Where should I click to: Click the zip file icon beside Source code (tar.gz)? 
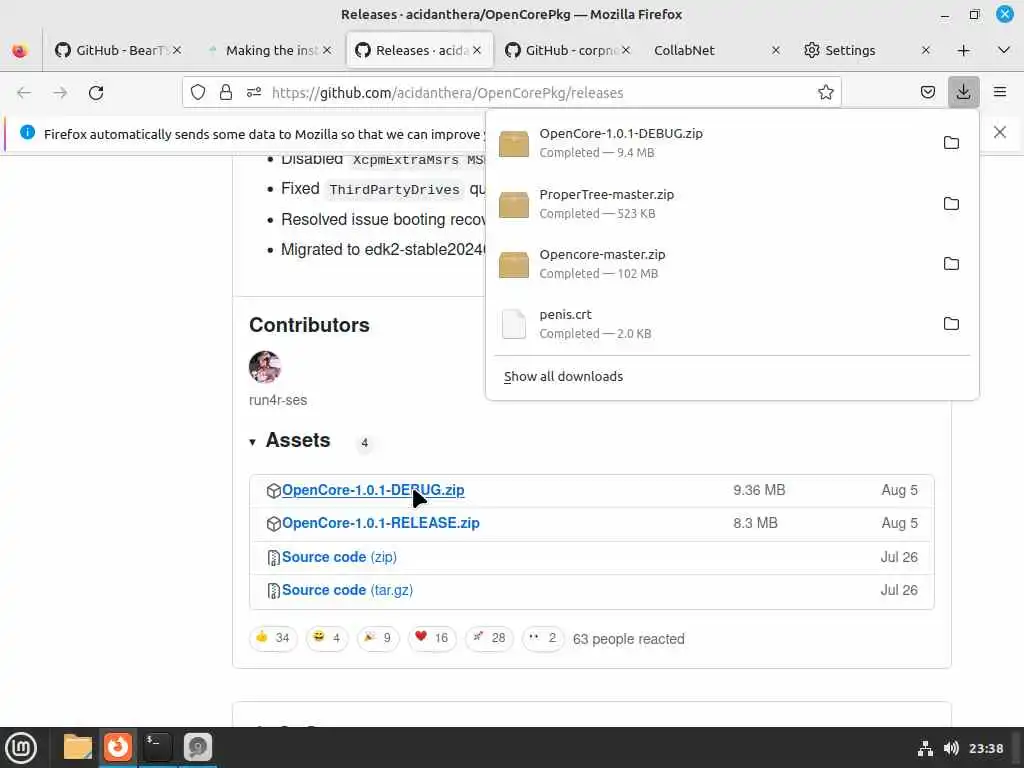click(274, 591)
